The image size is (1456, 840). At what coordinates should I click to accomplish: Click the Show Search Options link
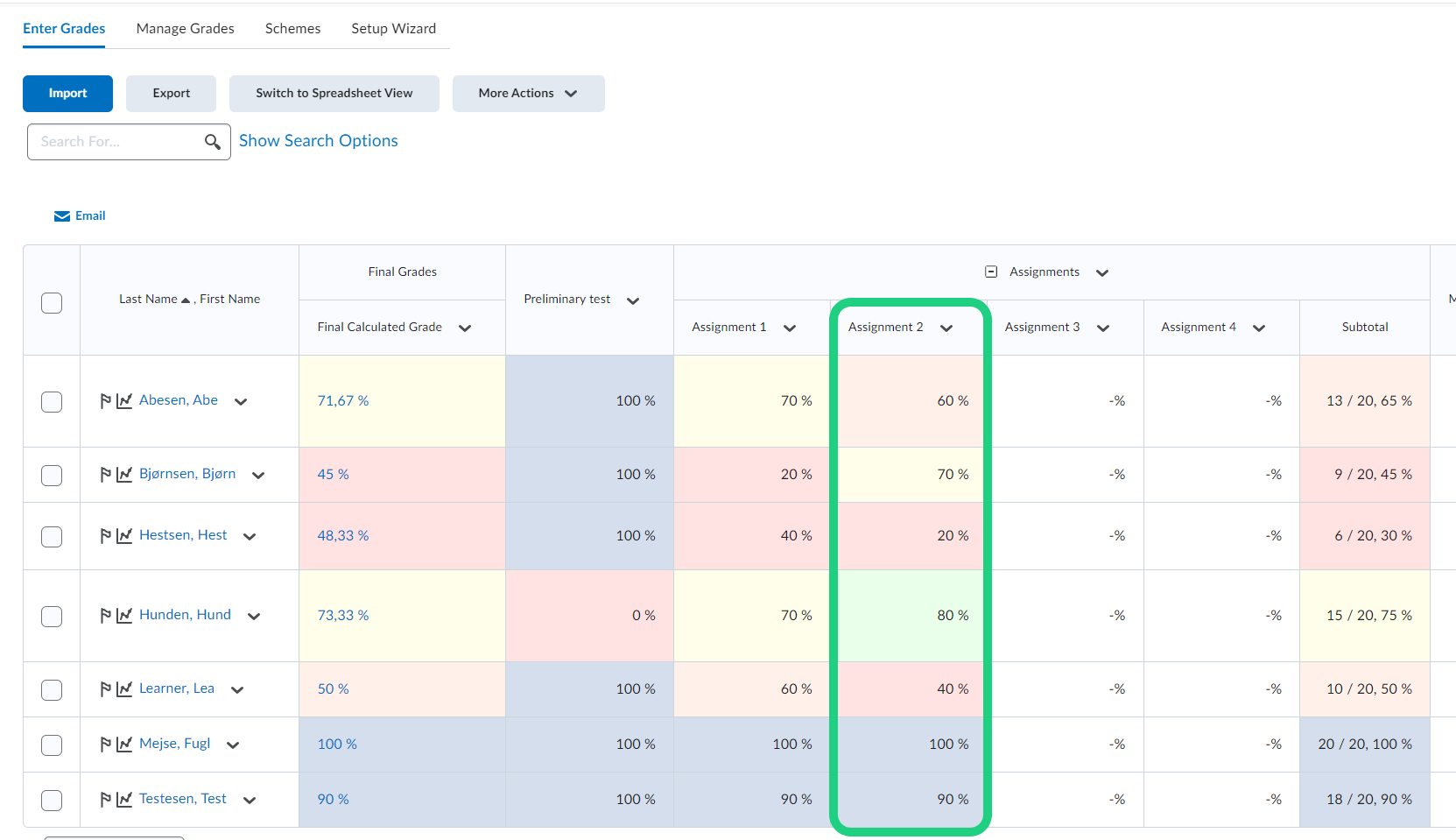click(318, 141)
